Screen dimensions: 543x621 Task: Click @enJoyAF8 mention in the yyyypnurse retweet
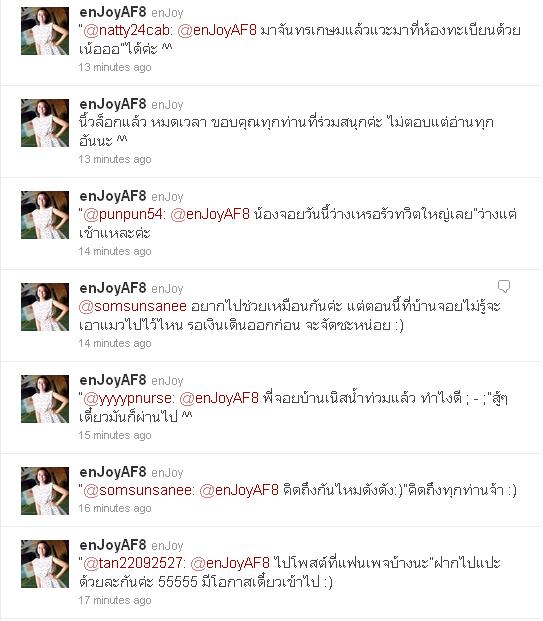click(x=219, y=398)
